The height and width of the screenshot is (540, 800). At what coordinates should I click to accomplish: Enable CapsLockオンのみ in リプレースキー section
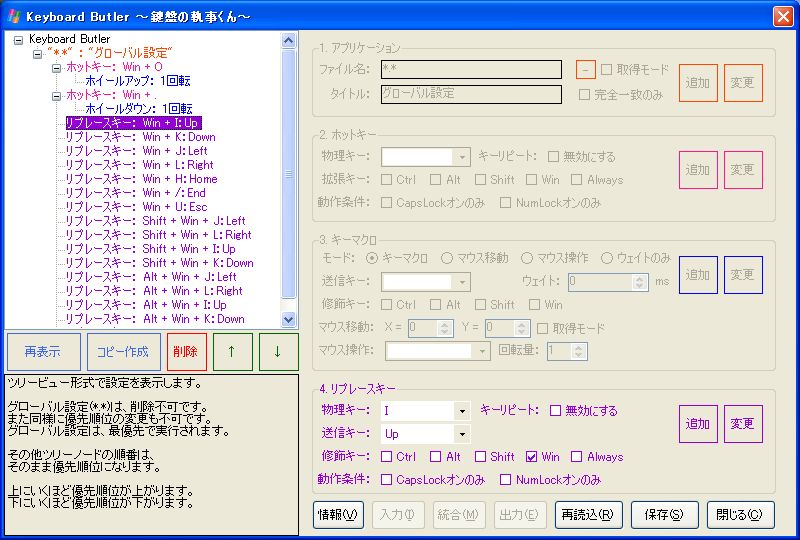[387, 479]
